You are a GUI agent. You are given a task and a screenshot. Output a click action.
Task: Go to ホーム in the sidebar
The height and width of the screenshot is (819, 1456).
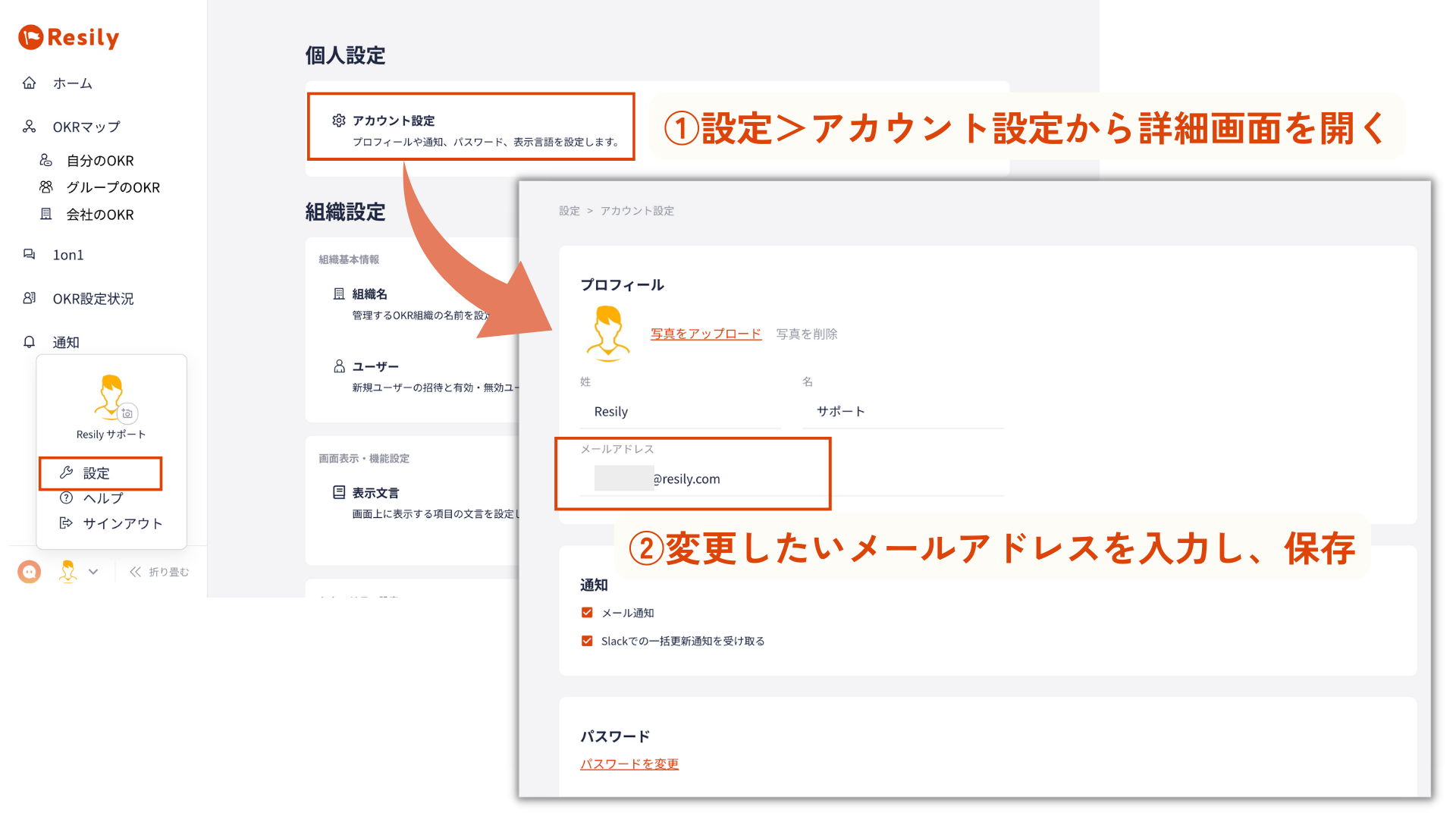pyautogui.click(x=73, y=83)
